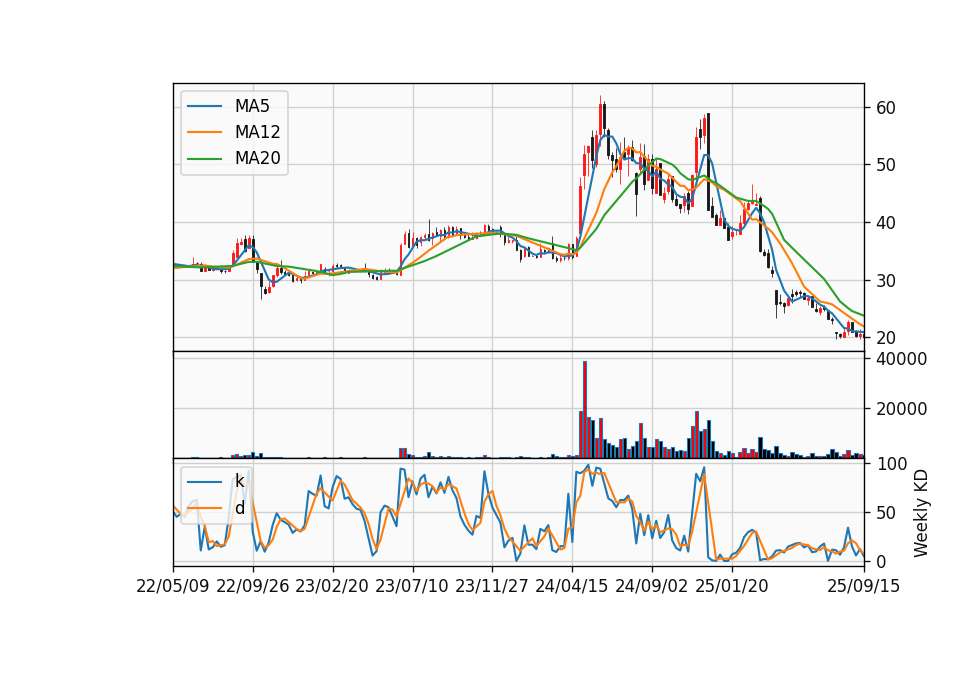Click the KD axis value 0
This screenshot has width=960, height=690.
coord(880,561)
